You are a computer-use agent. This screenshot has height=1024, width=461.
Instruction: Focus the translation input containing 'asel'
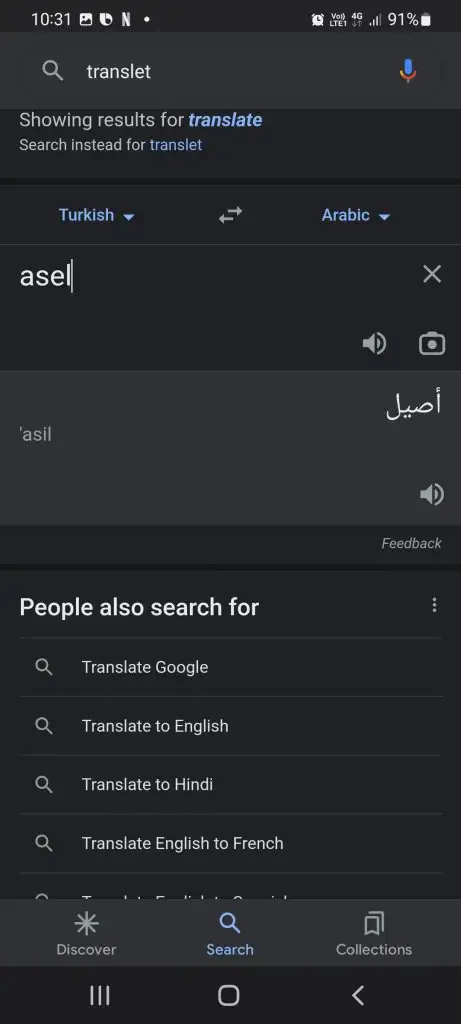tap(215, 276)
